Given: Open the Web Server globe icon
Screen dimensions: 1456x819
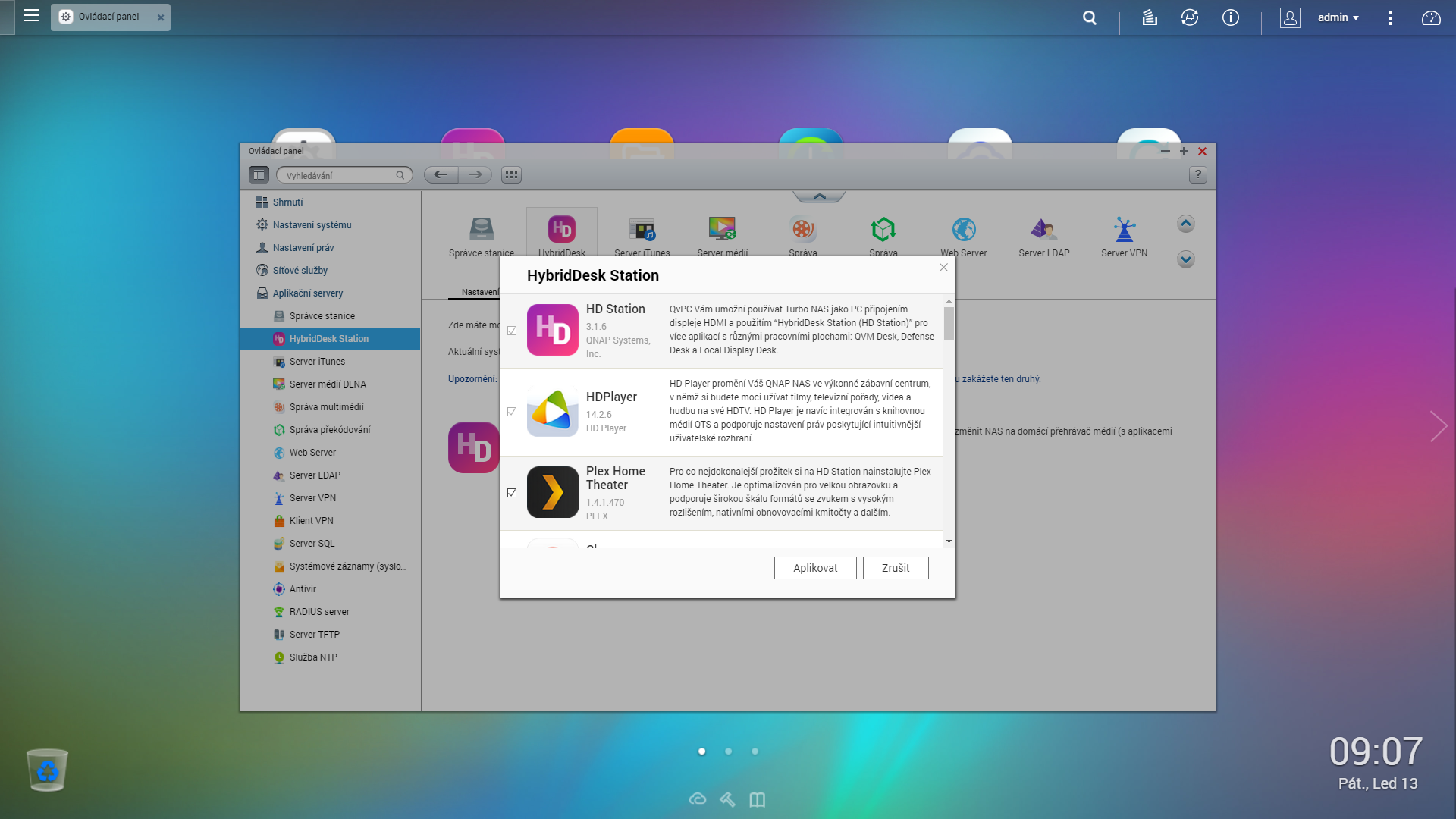Looking at the screenshot, I should [x=963, y=230].
